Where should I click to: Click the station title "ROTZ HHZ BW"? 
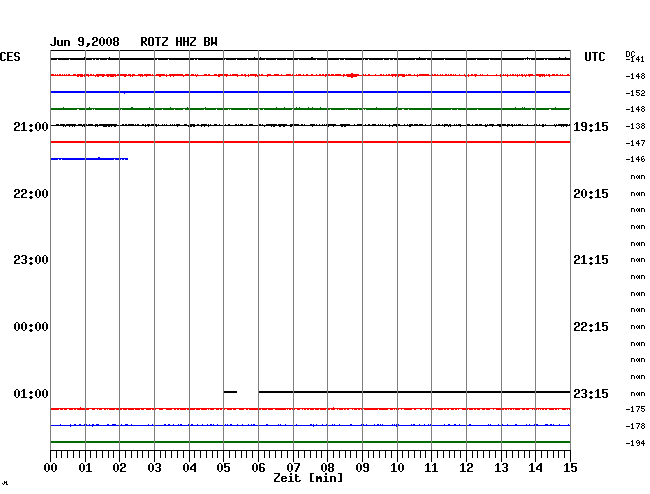point(179,42)
